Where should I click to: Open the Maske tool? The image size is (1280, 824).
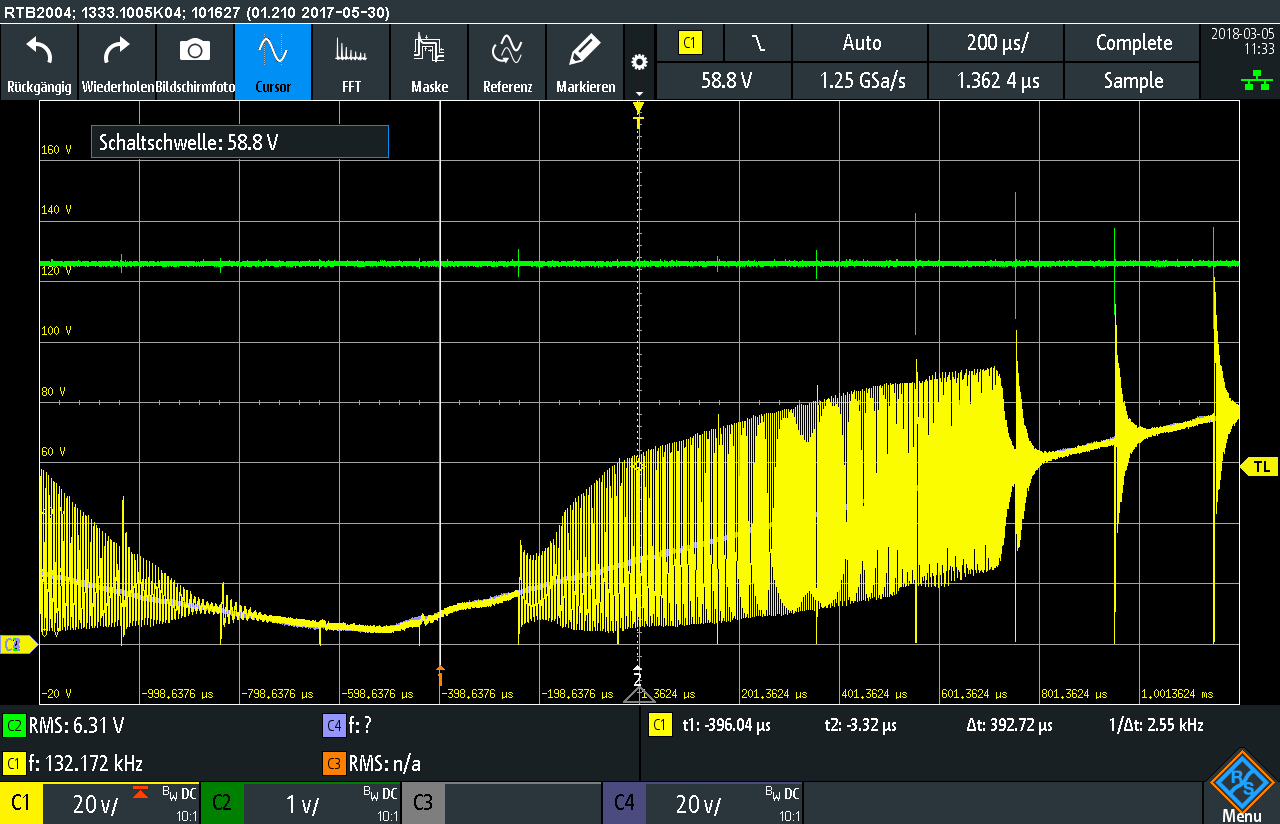pos(429,62)
